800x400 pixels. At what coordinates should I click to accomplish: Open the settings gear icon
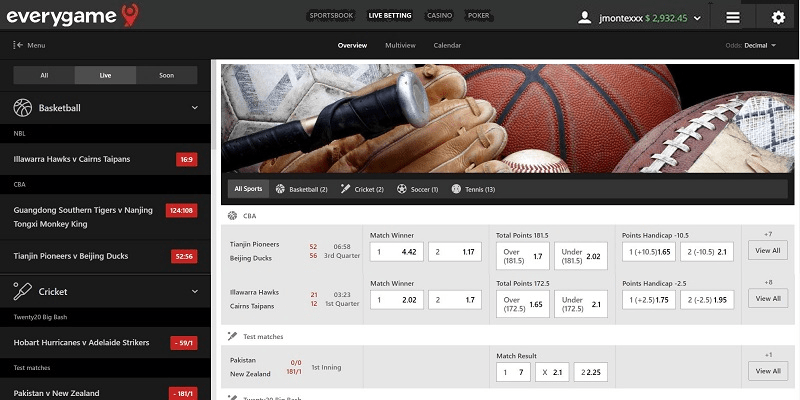778,18
